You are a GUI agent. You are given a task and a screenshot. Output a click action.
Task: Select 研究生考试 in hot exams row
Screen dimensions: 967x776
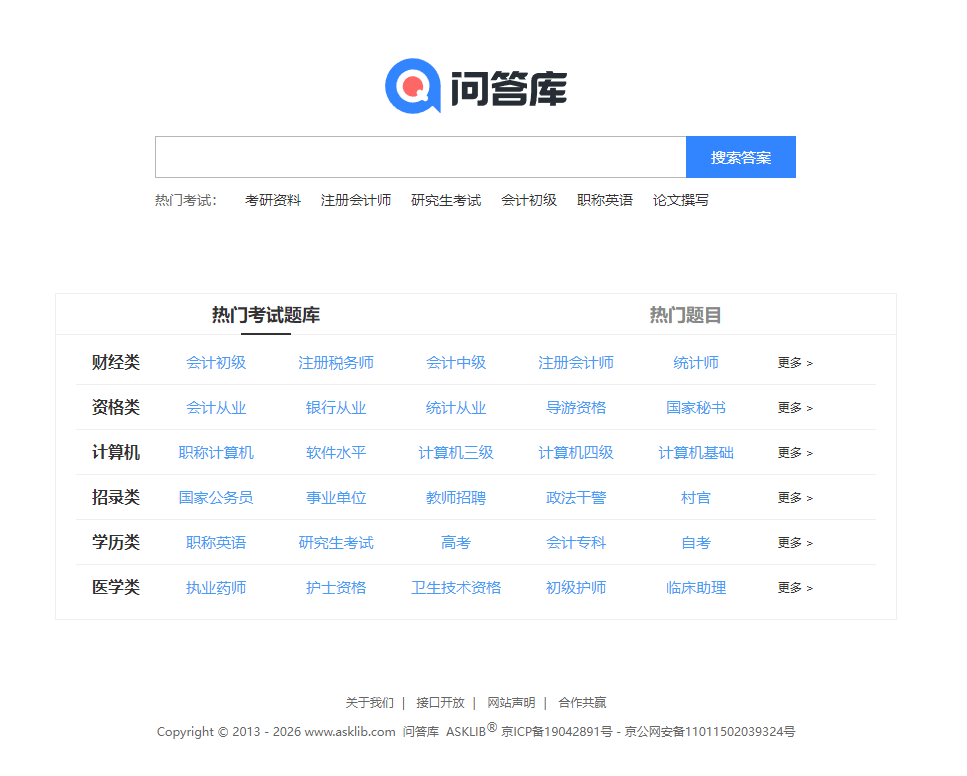point(446,200)
